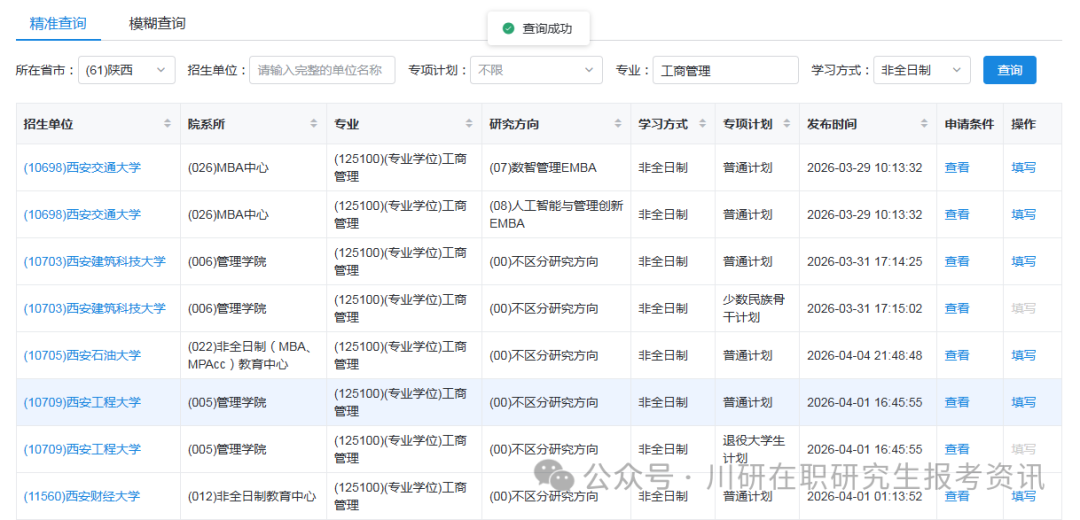This screenshot has height=520, width=1080.
Task: Click 查看 for 西安建筑科技大学 普通计划 row
Action: [x=957, y=262]
